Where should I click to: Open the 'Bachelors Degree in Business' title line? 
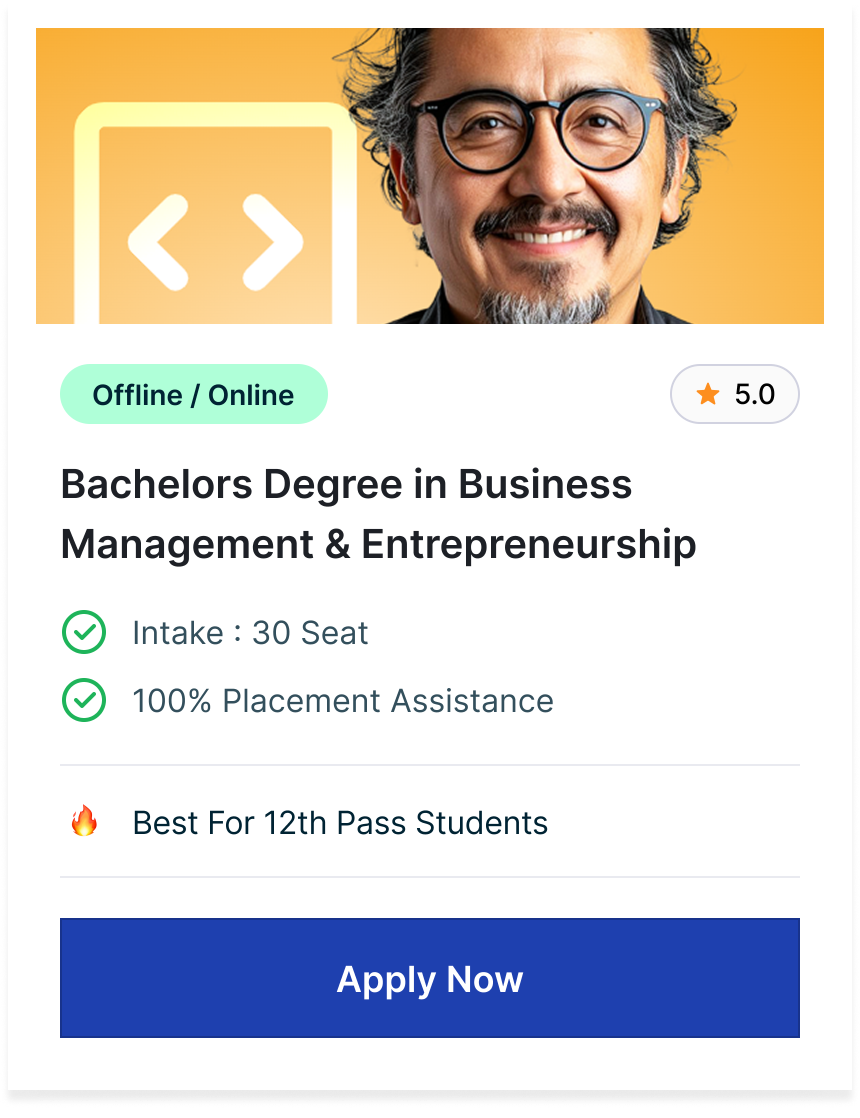coord(346,485)
